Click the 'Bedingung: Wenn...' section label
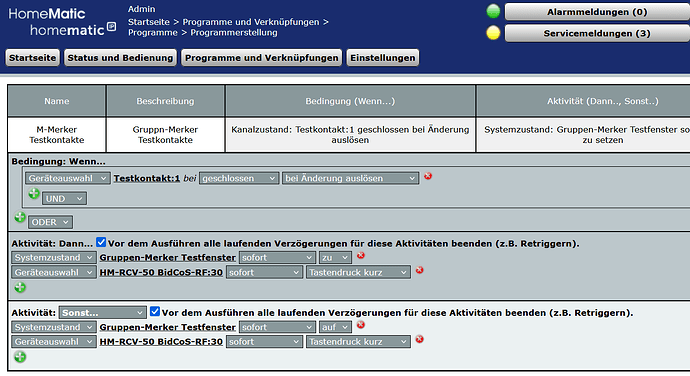The height and width of the screenshot is (376, 690). 59,161
